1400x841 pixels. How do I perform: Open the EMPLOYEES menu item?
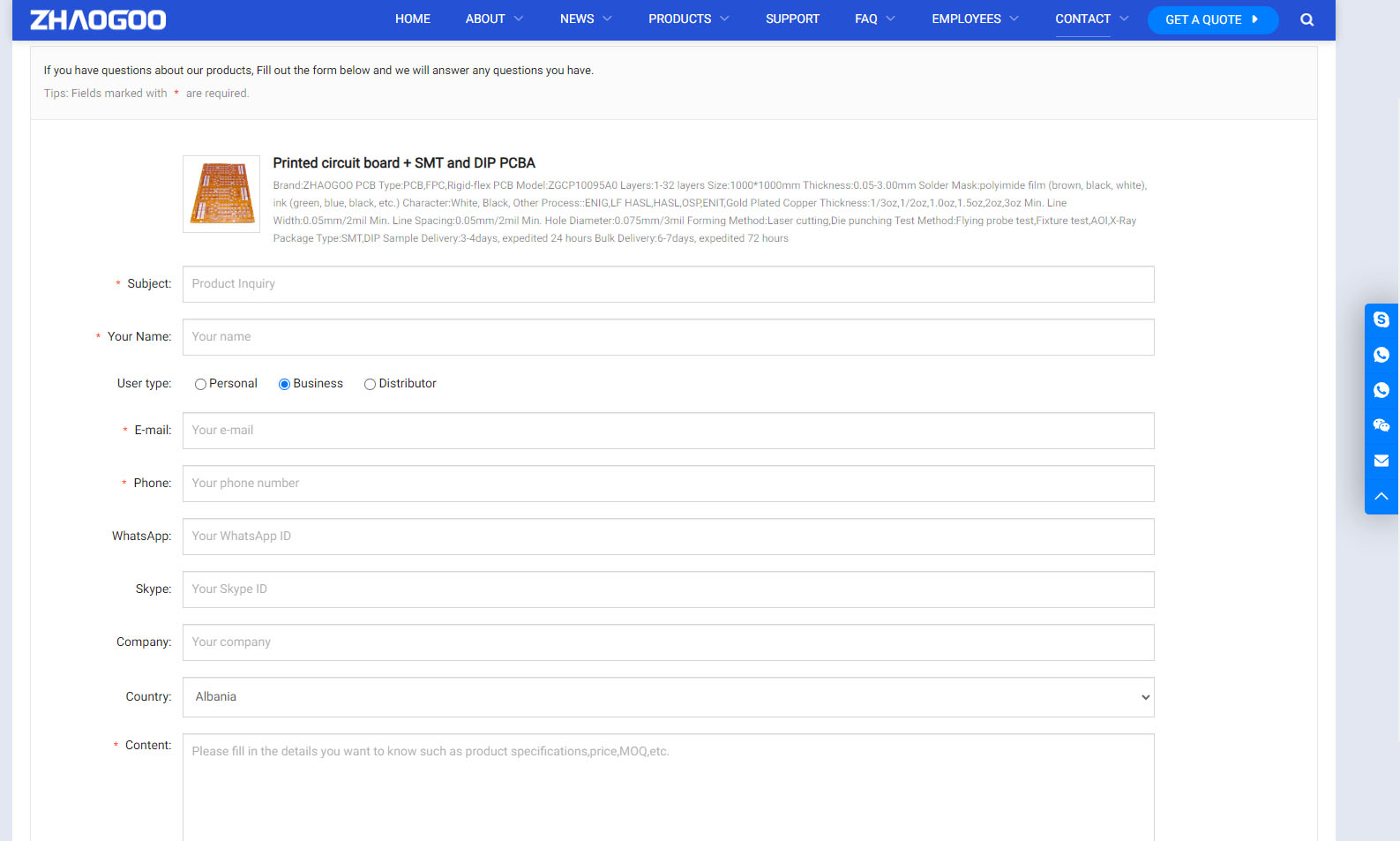pos(966,19)
